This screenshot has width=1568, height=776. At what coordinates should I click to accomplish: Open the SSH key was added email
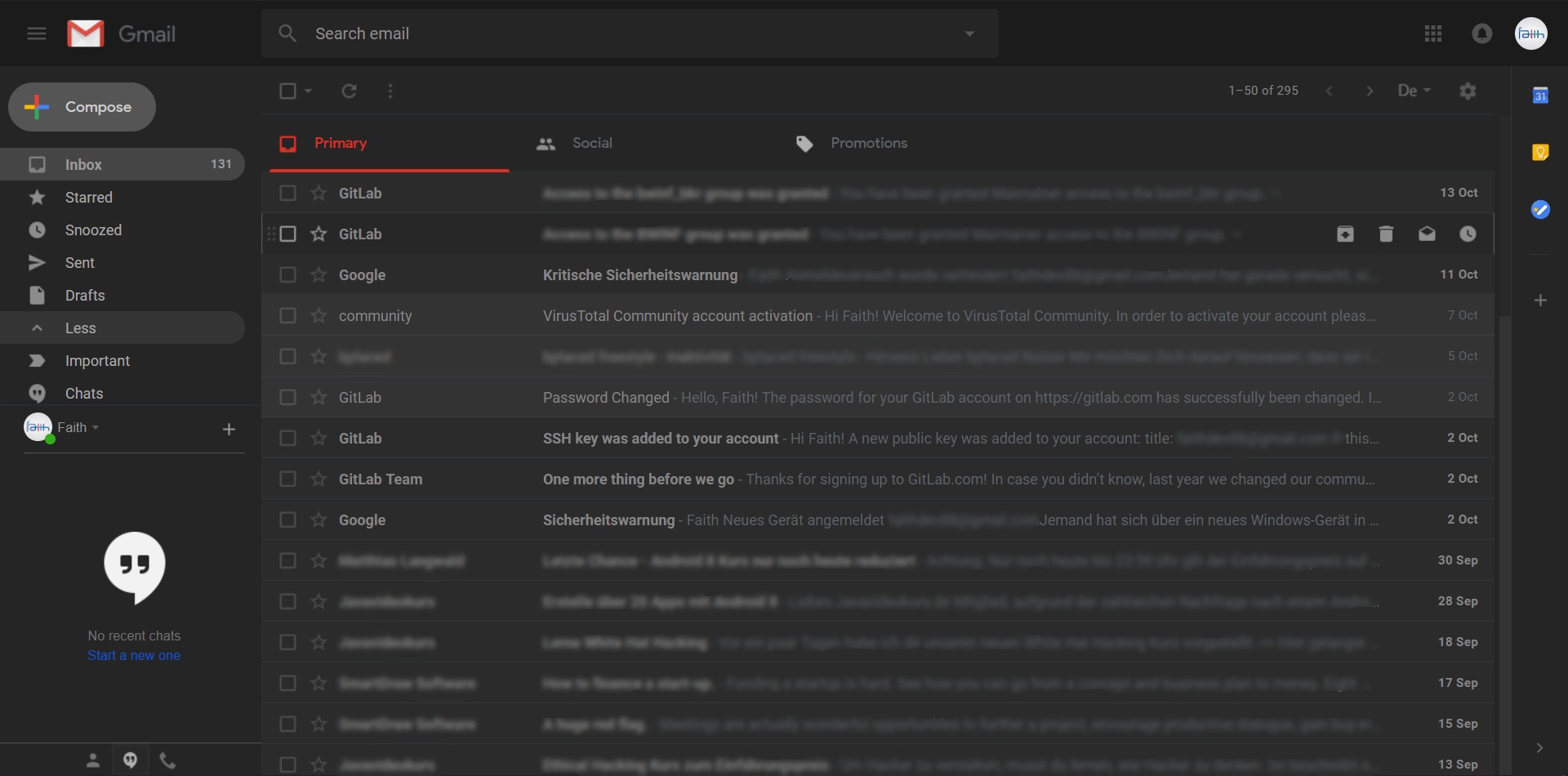(878, 438)
